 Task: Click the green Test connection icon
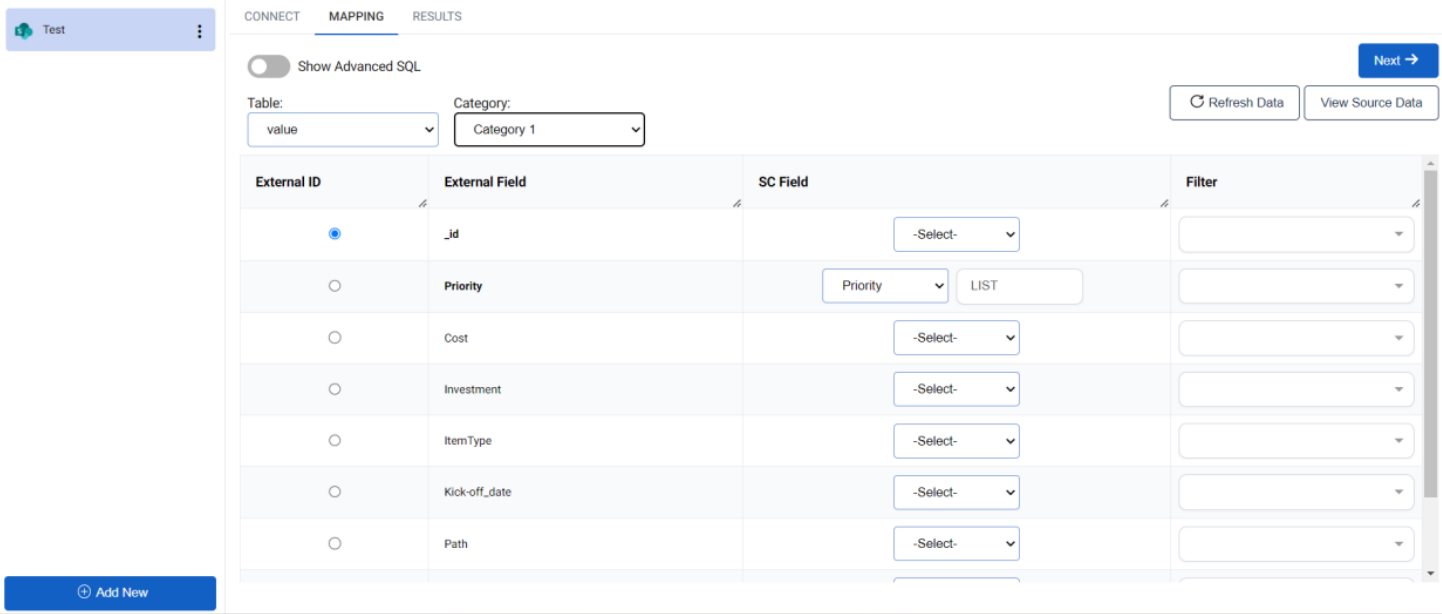22,29
